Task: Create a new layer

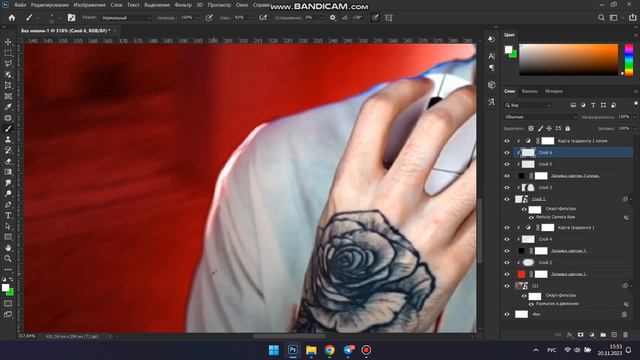Action: [x=614, y=335]
